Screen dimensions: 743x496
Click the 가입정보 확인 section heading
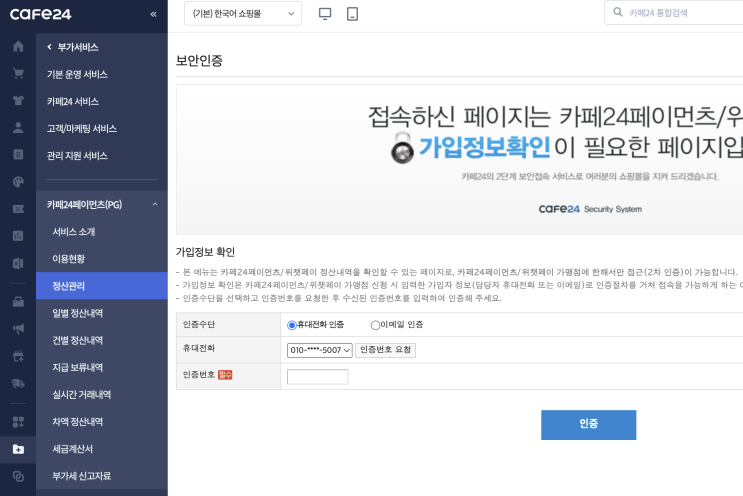click(205, 252)
